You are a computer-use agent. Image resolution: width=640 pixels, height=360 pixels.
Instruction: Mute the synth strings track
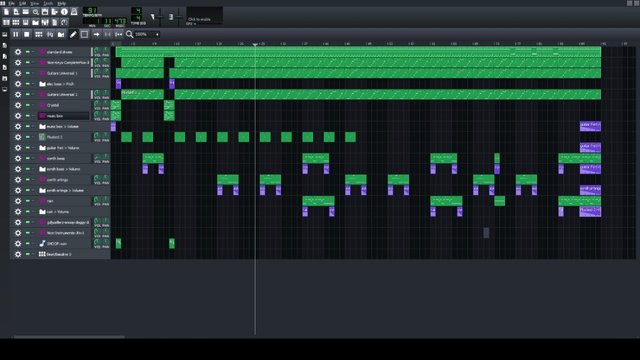point(28,180)
